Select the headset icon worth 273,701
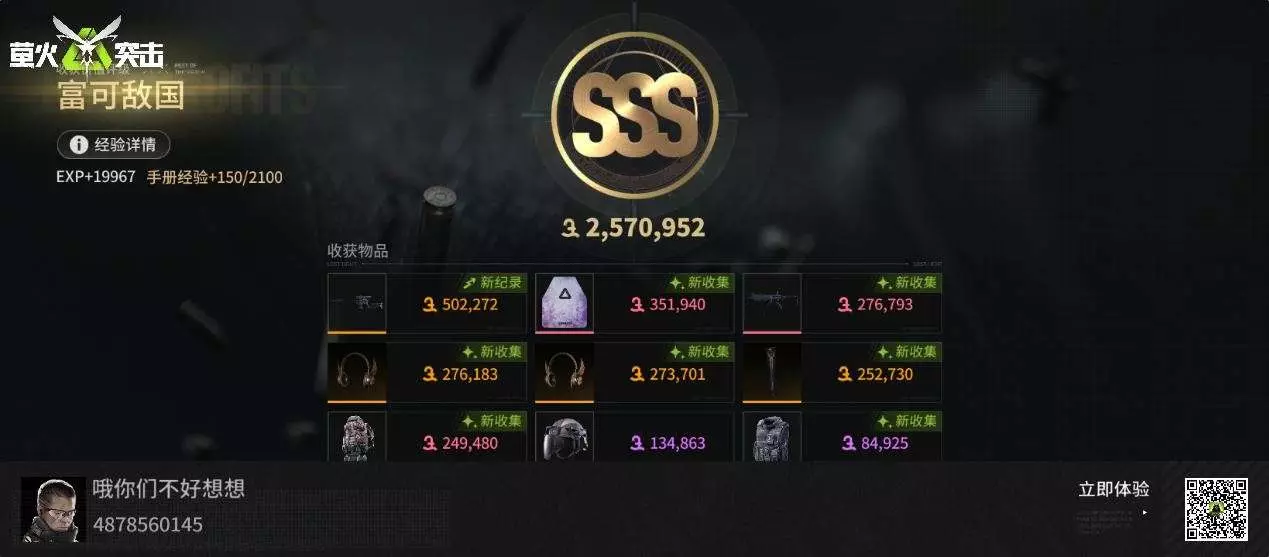1269x557 pixels. [x=565, y=373]
